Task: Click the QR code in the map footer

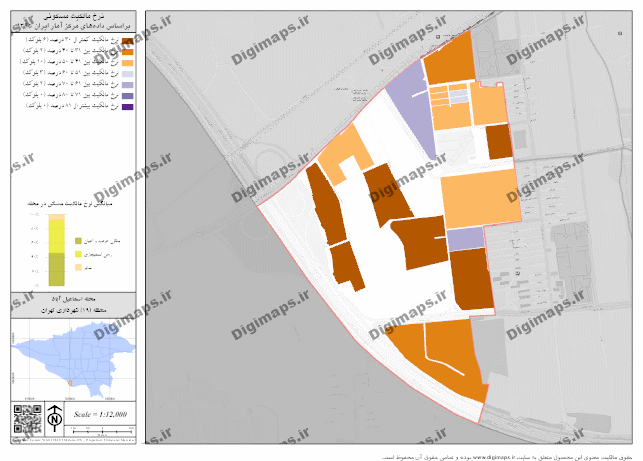Action: (x=27, y=419)
